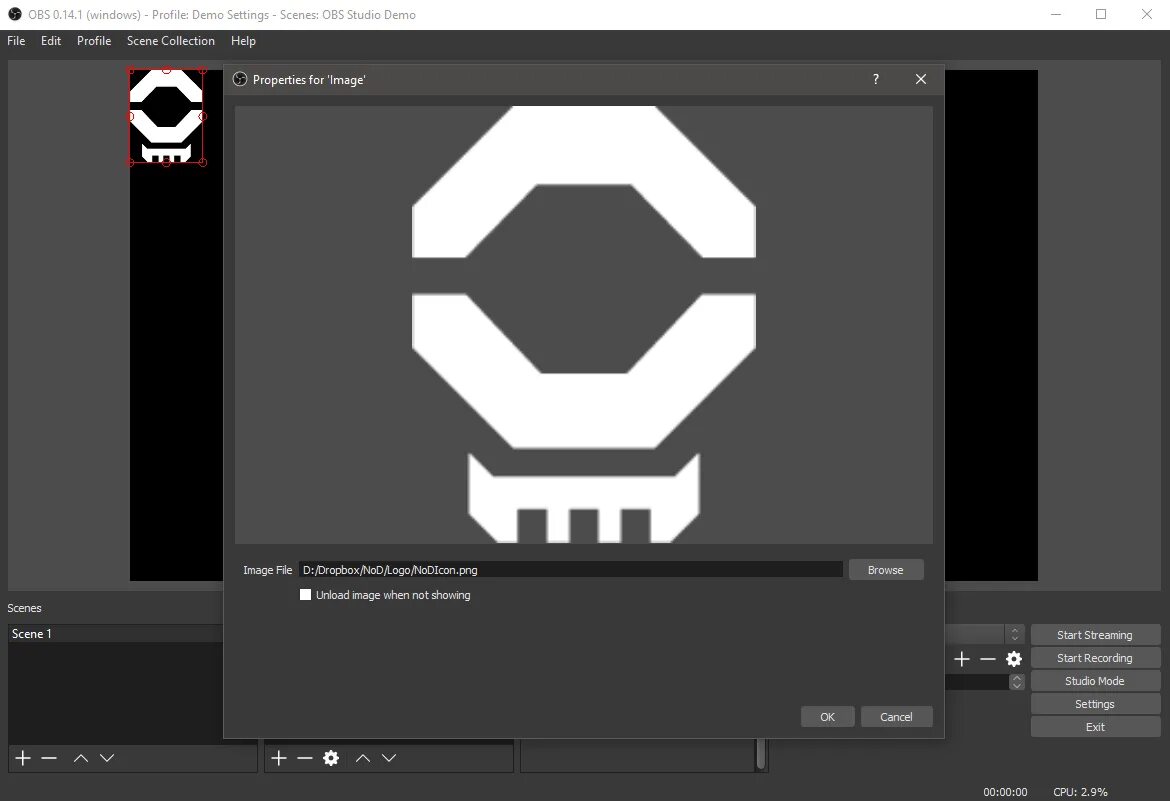The height and width of the screenshot is (801, 1170).
Task: Enable 'Unload image when not showing' checkbox
Action: click(305, 595)
